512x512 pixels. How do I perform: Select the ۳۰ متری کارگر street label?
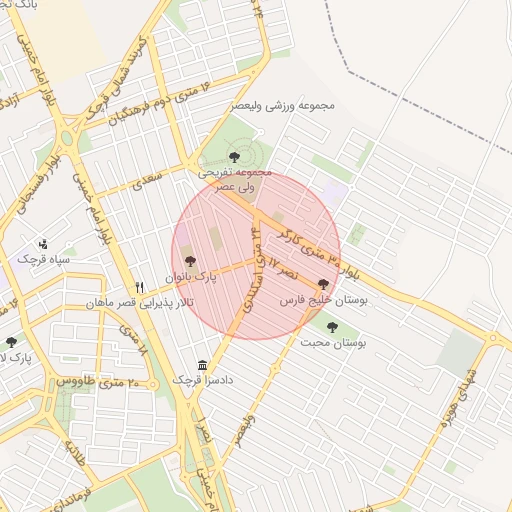[308, 247]
